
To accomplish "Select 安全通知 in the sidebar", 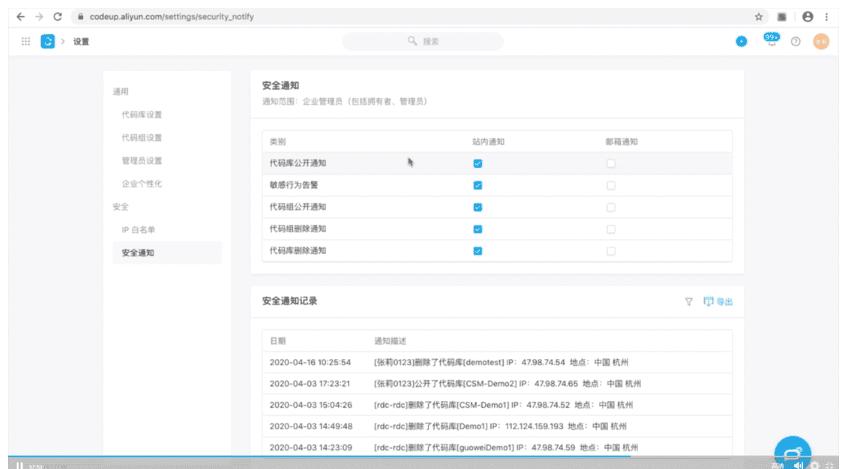I will point(166,252).
